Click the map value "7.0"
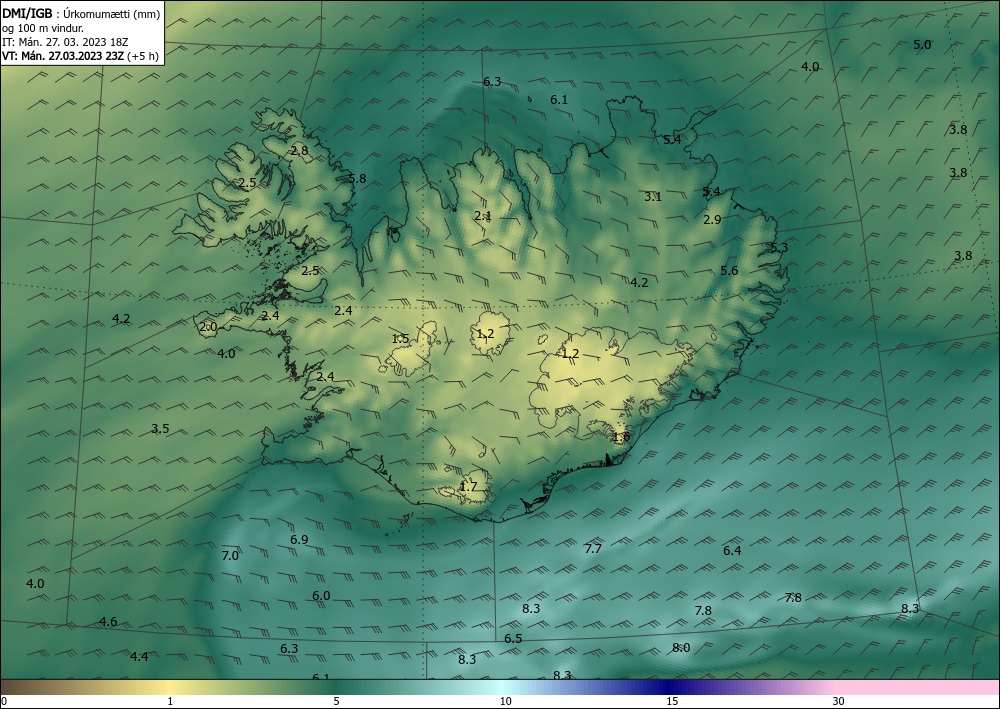This screenshot has width=1000, height=709. 230,556
